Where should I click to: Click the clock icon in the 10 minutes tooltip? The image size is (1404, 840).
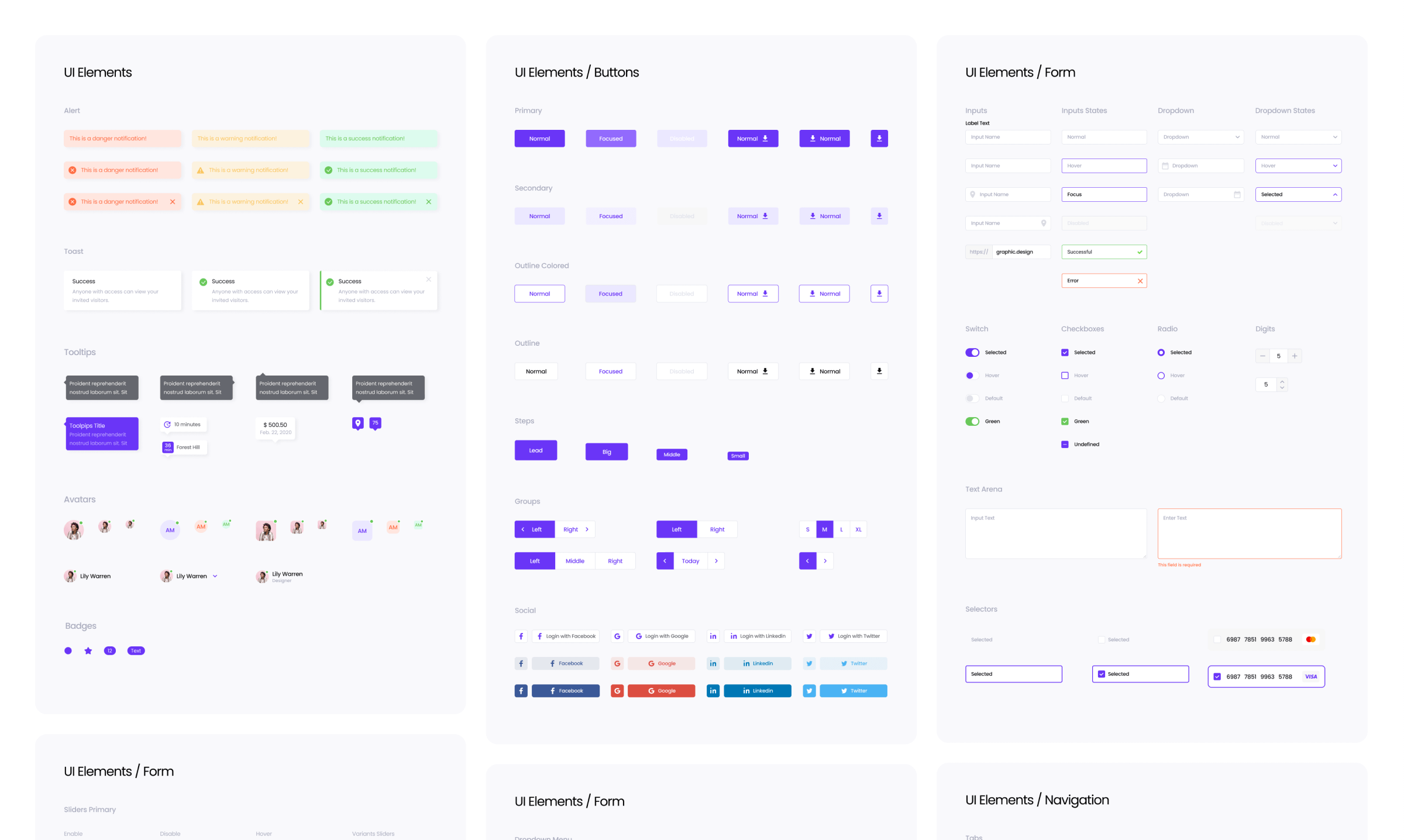tap(168, 424)
